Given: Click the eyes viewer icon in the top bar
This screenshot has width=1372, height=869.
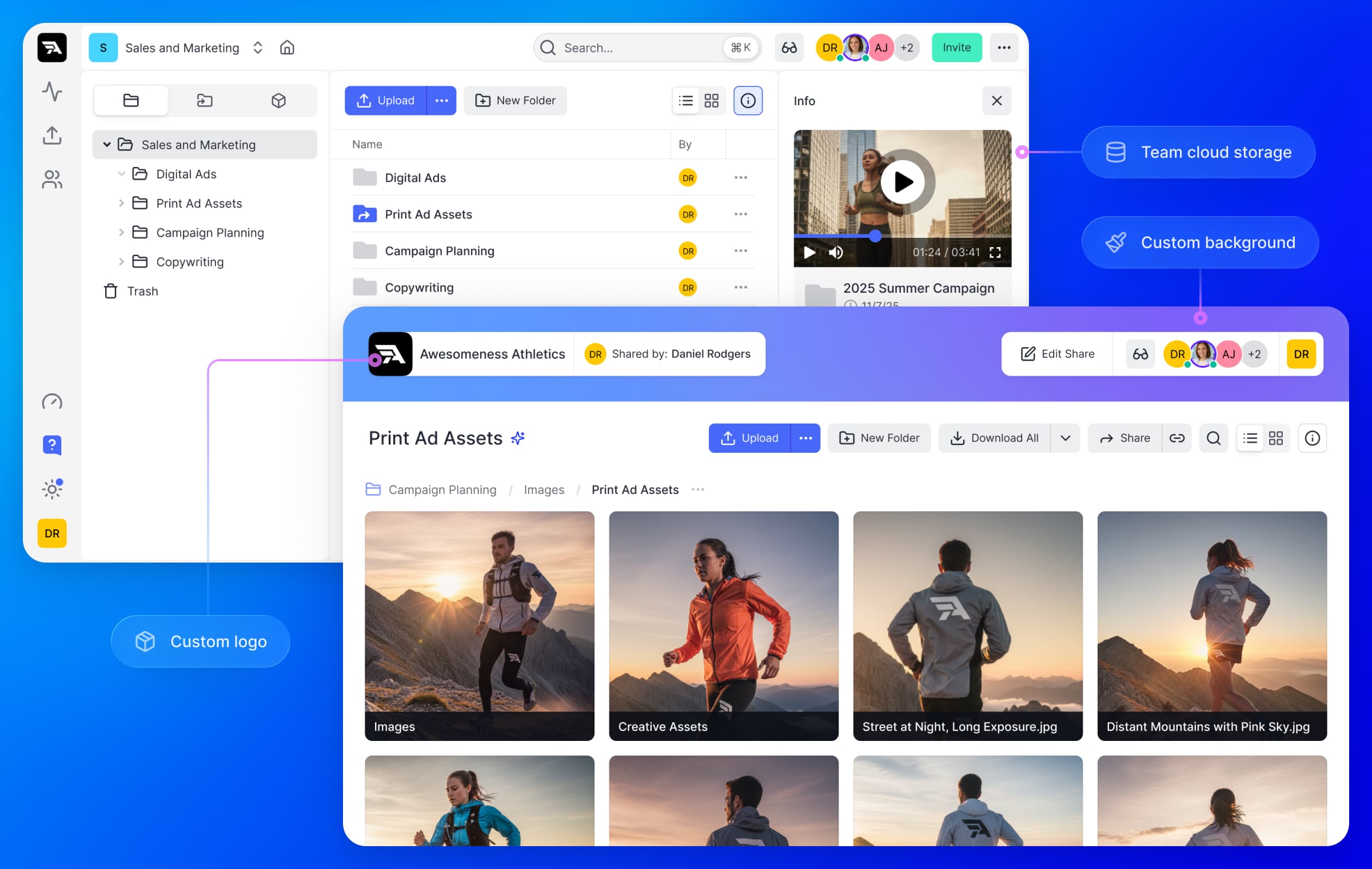Looking at the screenshot, I should tap(789, 47).
